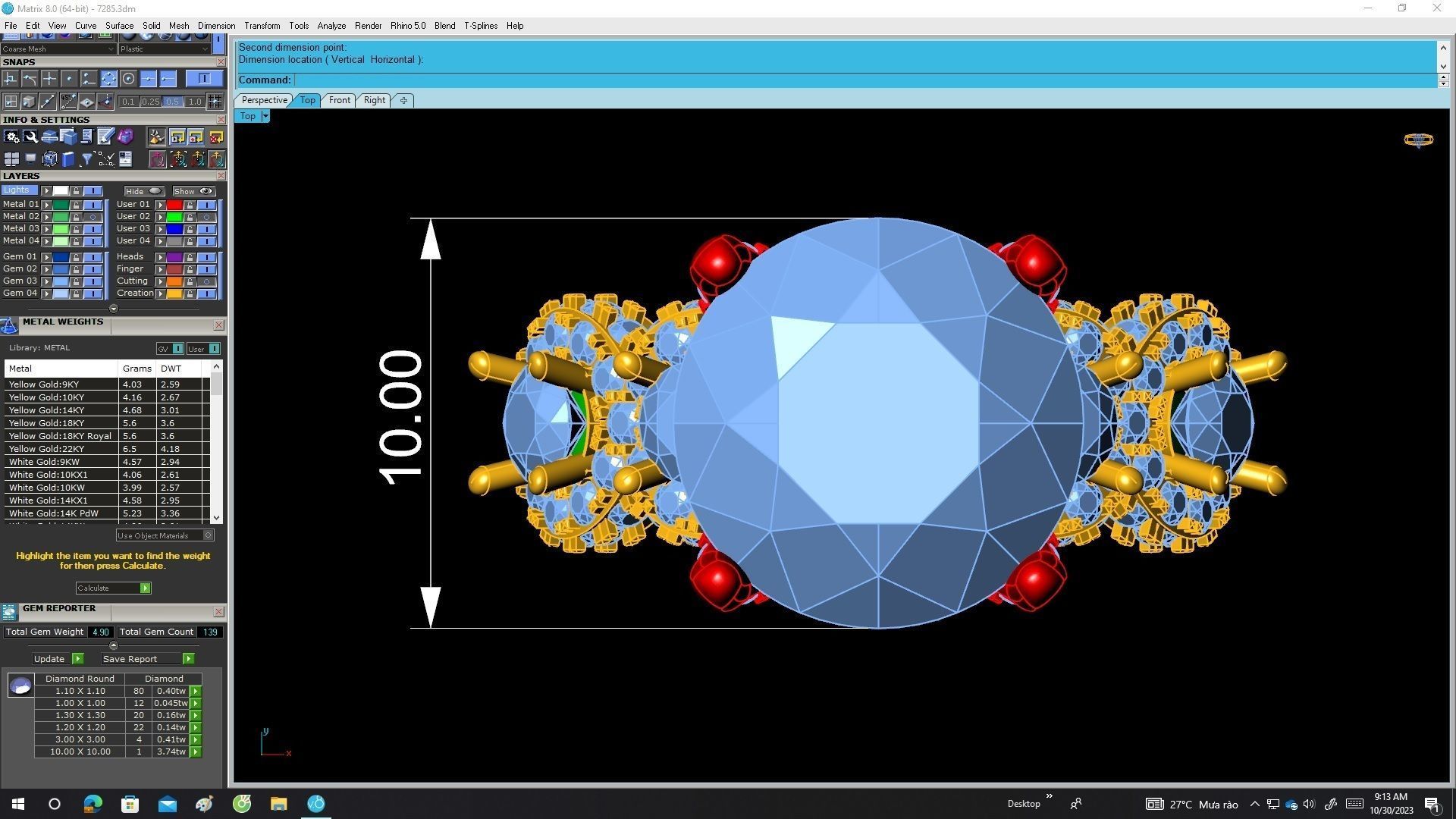The width and height of the screenshot is (1456, 819).
Task: Toggle Metal 02 layer on
Action: (x=93, y=217)
